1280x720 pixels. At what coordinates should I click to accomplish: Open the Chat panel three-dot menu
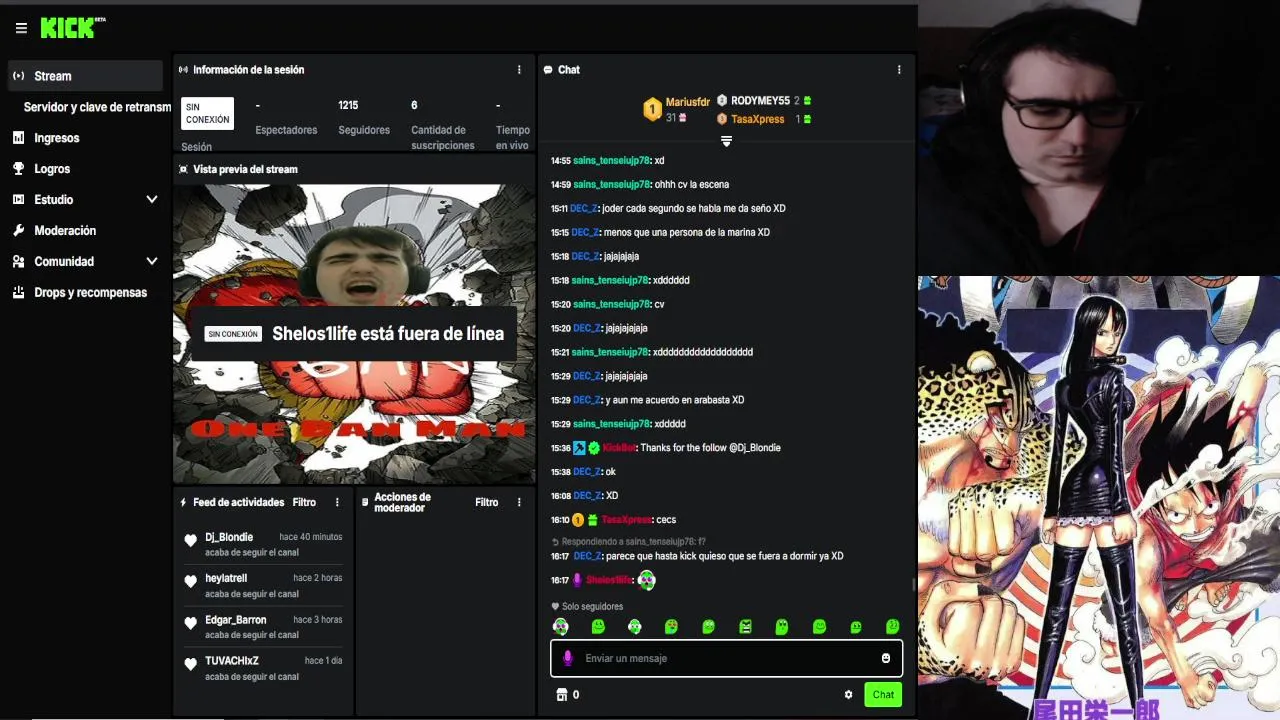[899, 70]
